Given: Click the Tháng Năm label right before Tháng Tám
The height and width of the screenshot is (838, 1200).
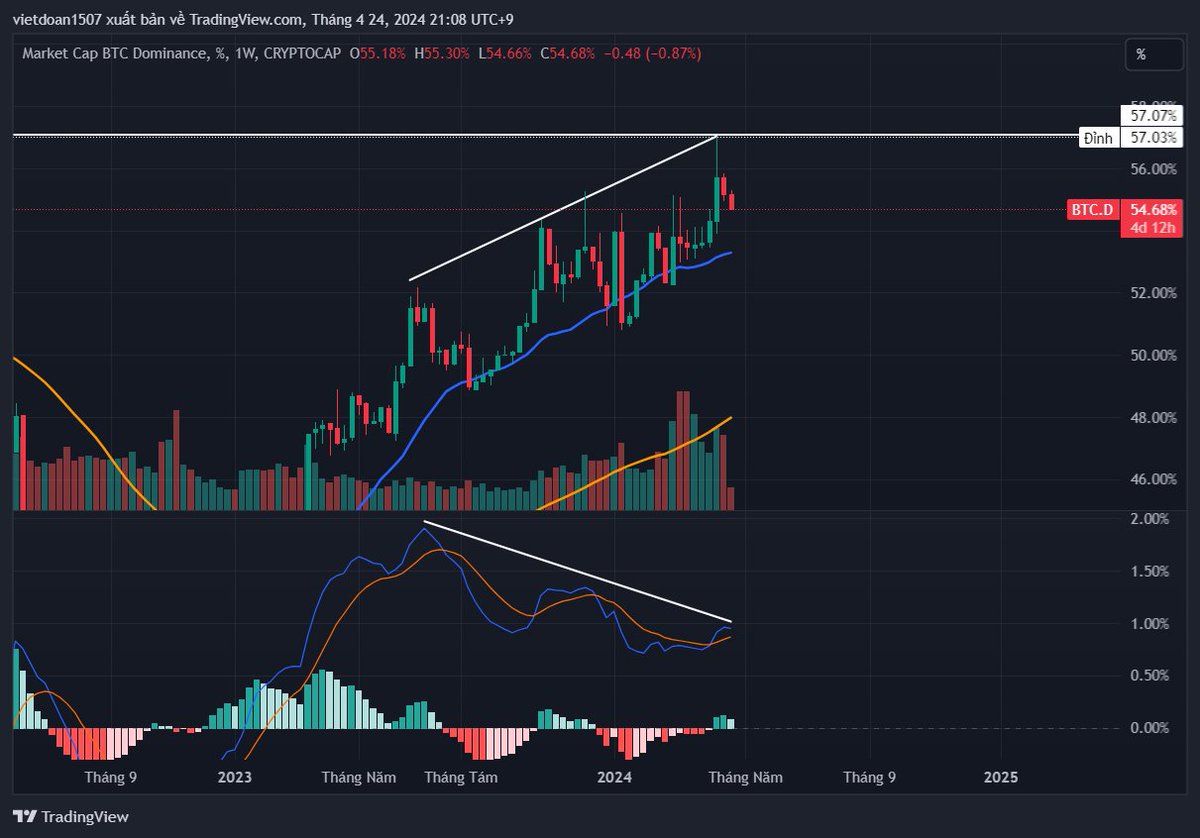Looking at the screenshot, I should pyautogui.click(x=359, y=777).
